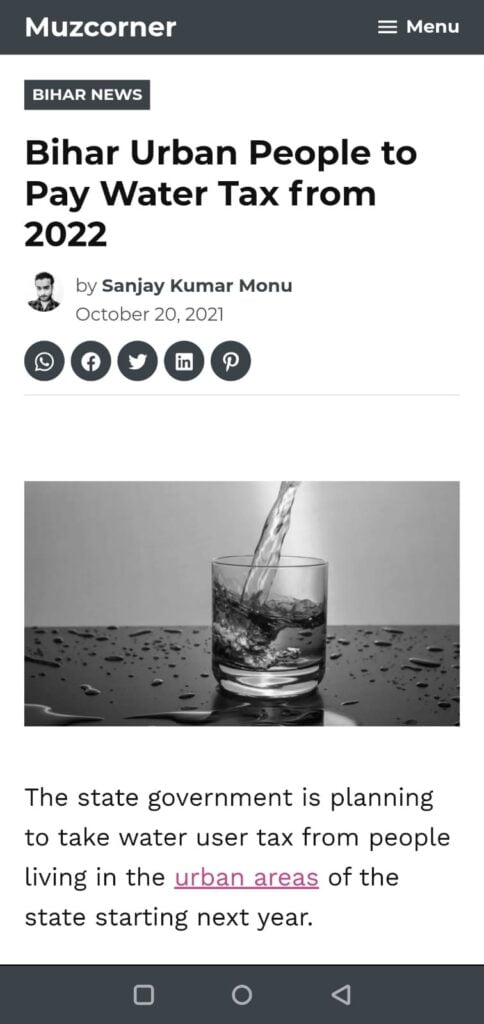
Task: Open the hamburger Menu
Action: [419, 27]
